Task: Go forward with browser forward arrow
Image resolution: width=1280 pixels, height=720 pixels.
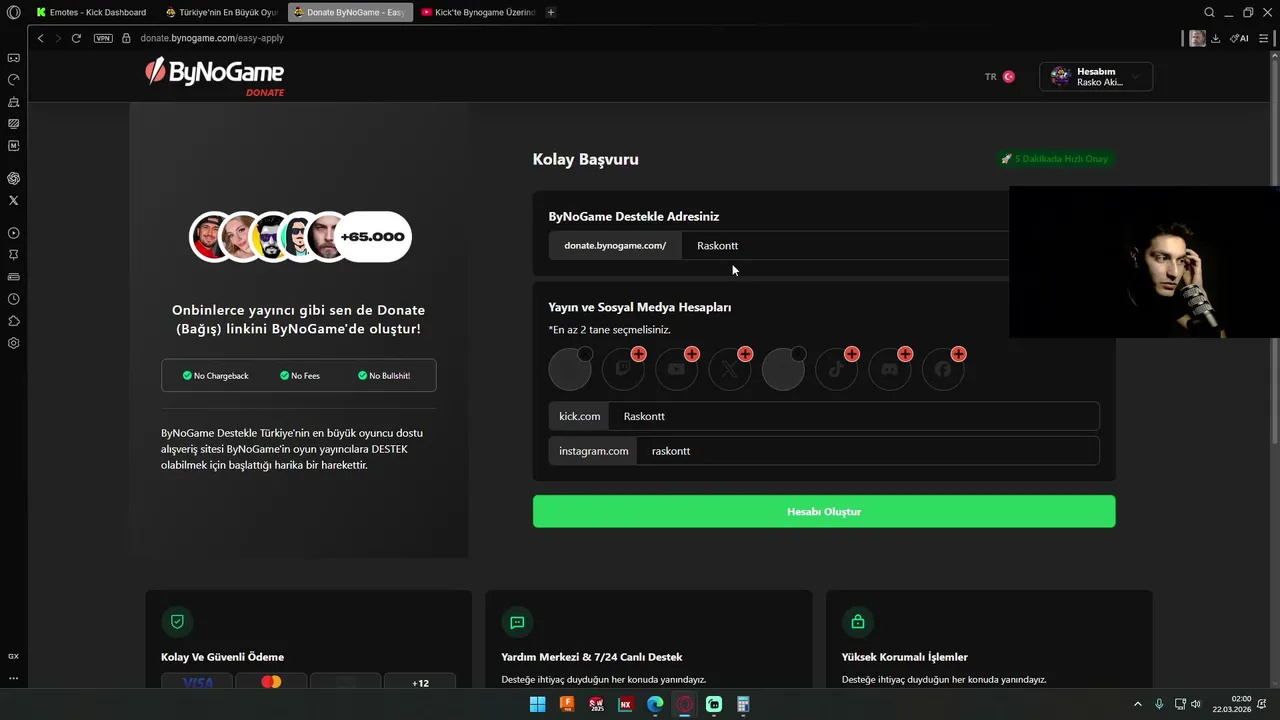Action: 58,38
